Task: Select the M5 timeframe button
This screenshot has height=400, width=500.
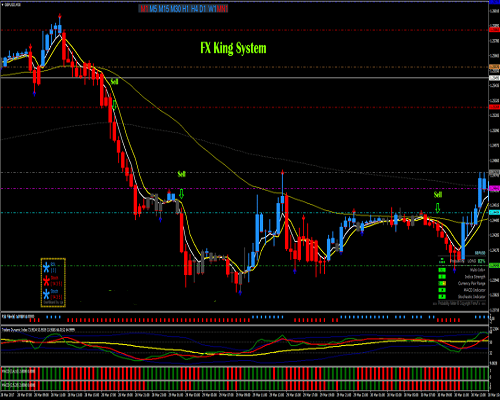Action: 153,9
